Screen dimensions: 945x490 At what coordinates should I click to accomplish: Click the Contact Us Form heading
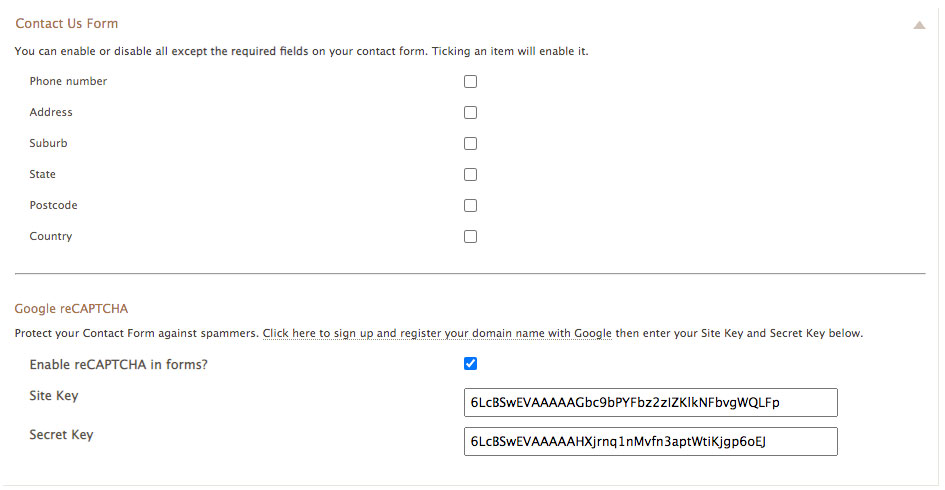[x=66, y=24]
